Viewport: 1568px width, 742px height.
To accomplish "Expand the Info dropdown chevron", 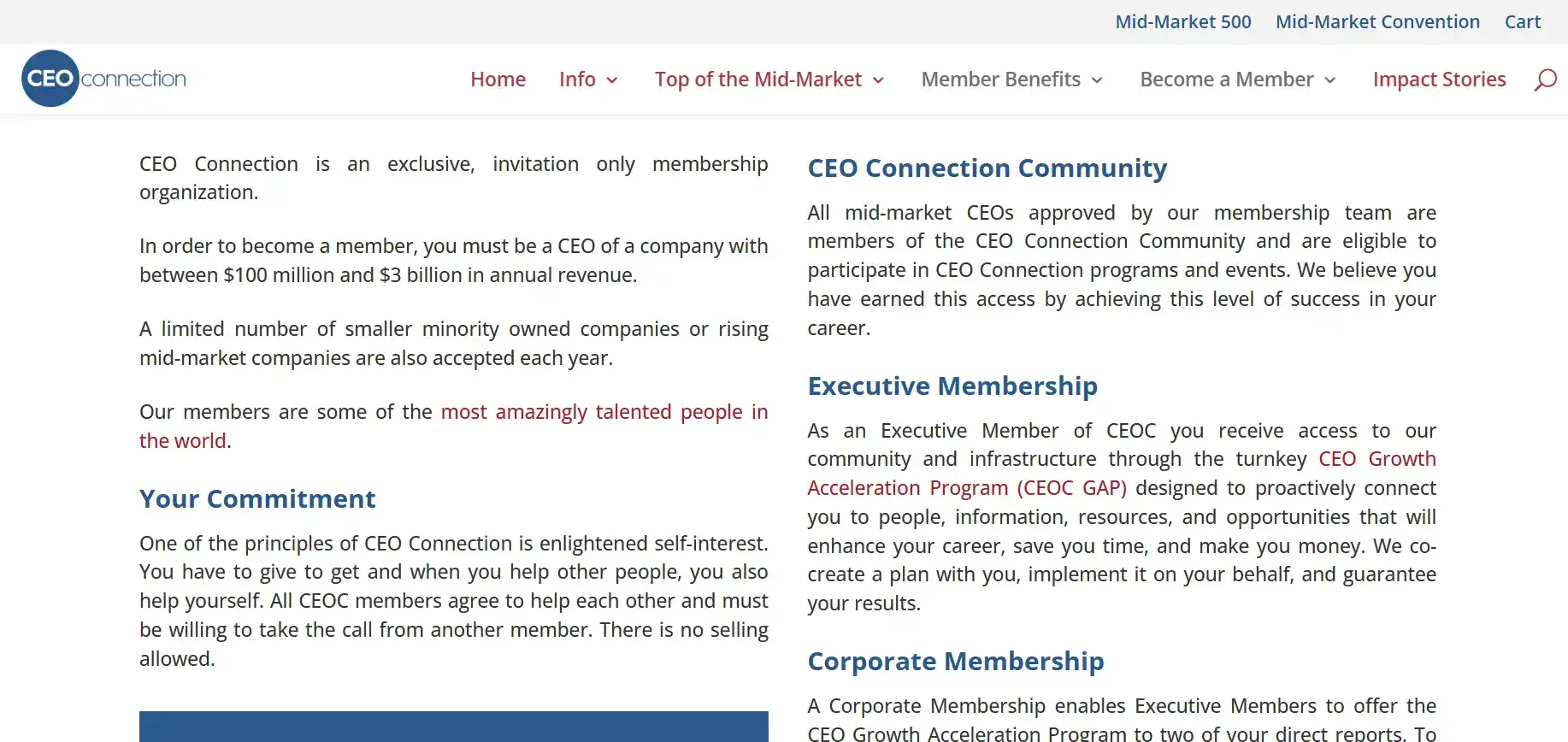I will click(613, 80).
